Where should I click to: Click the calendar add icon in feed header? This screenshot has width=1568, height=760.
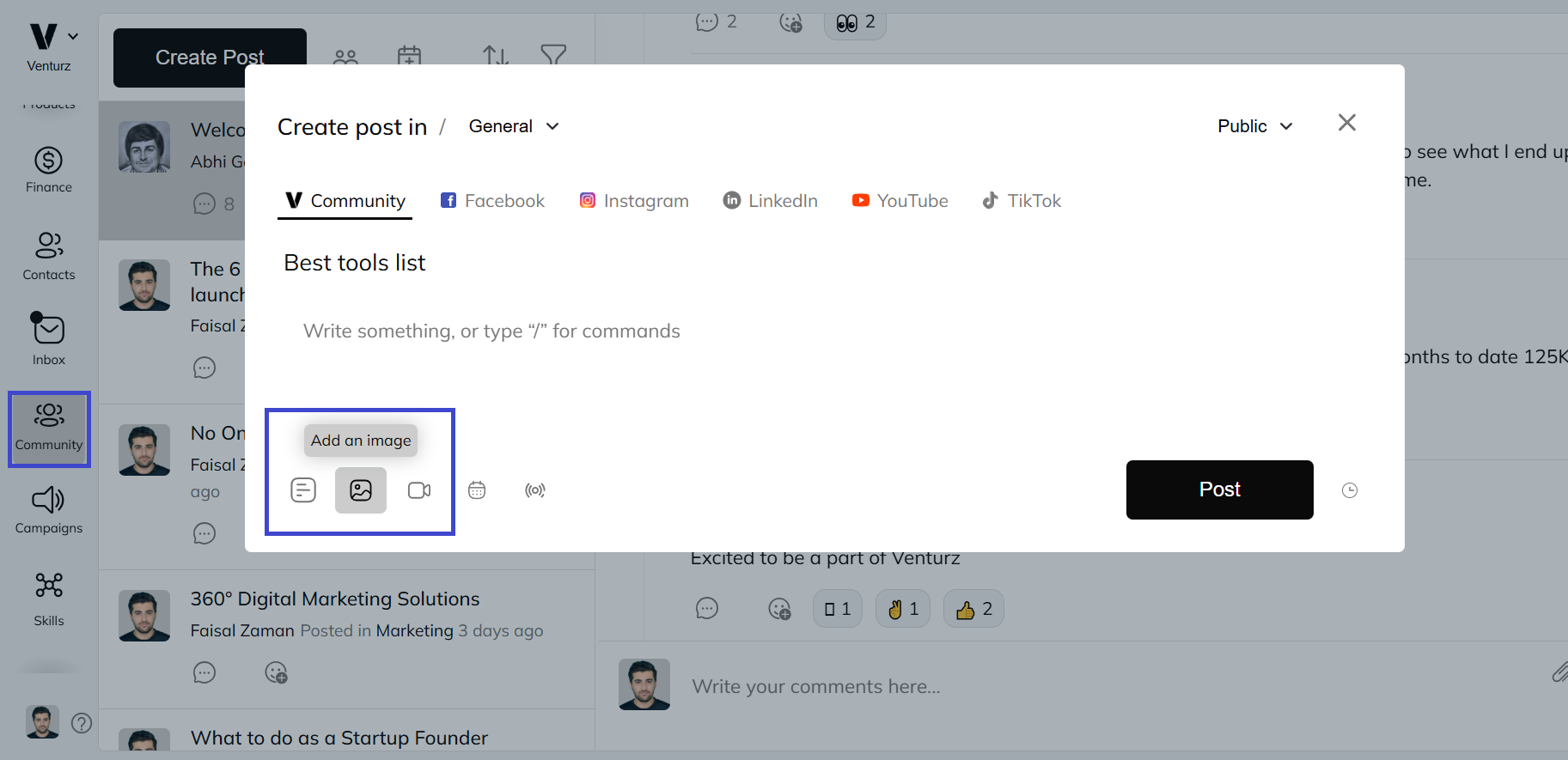click(x=410, y=57)
